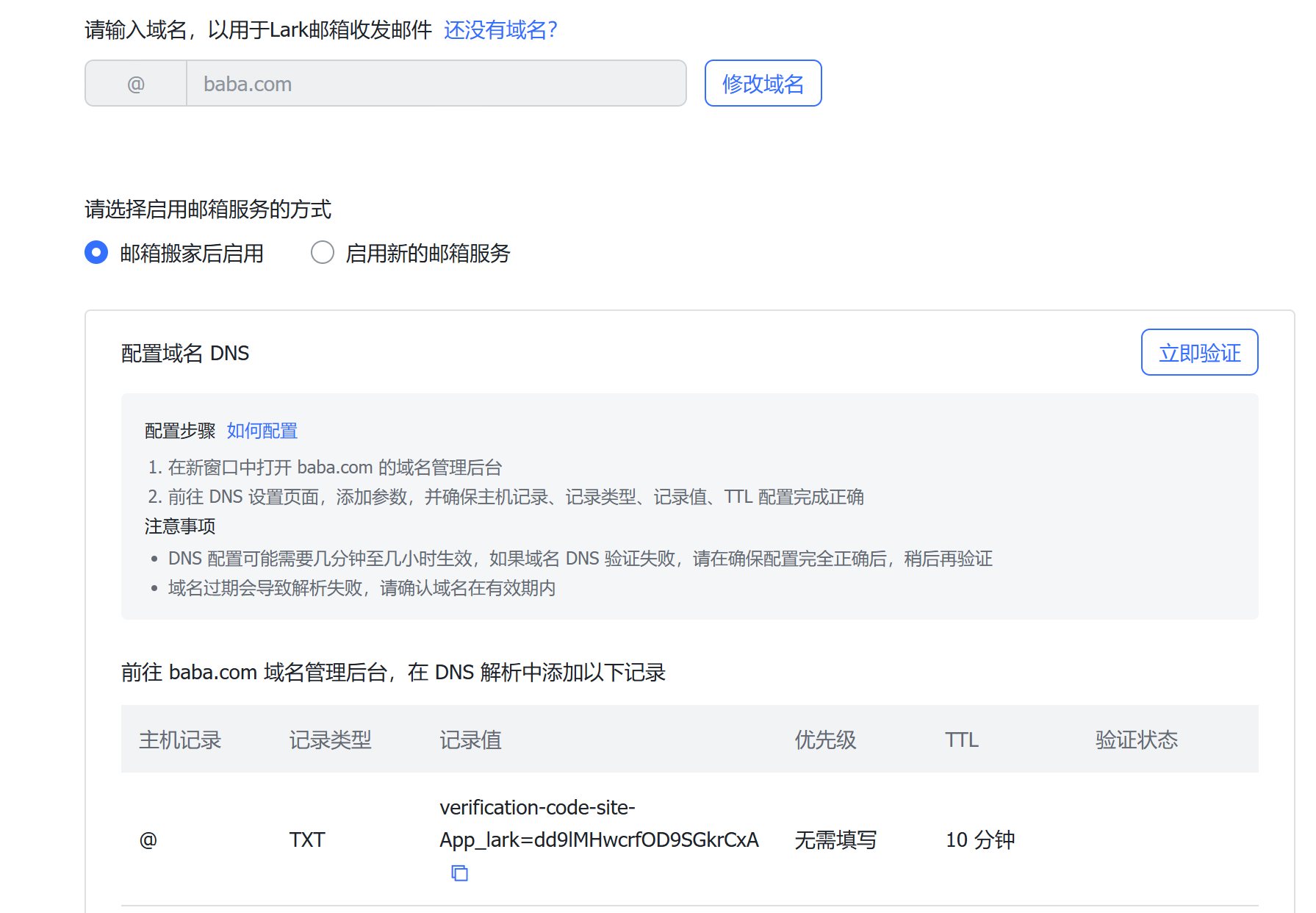Click the 优先级 column header
Viewport: 1316px width, 913px height.
825,740
